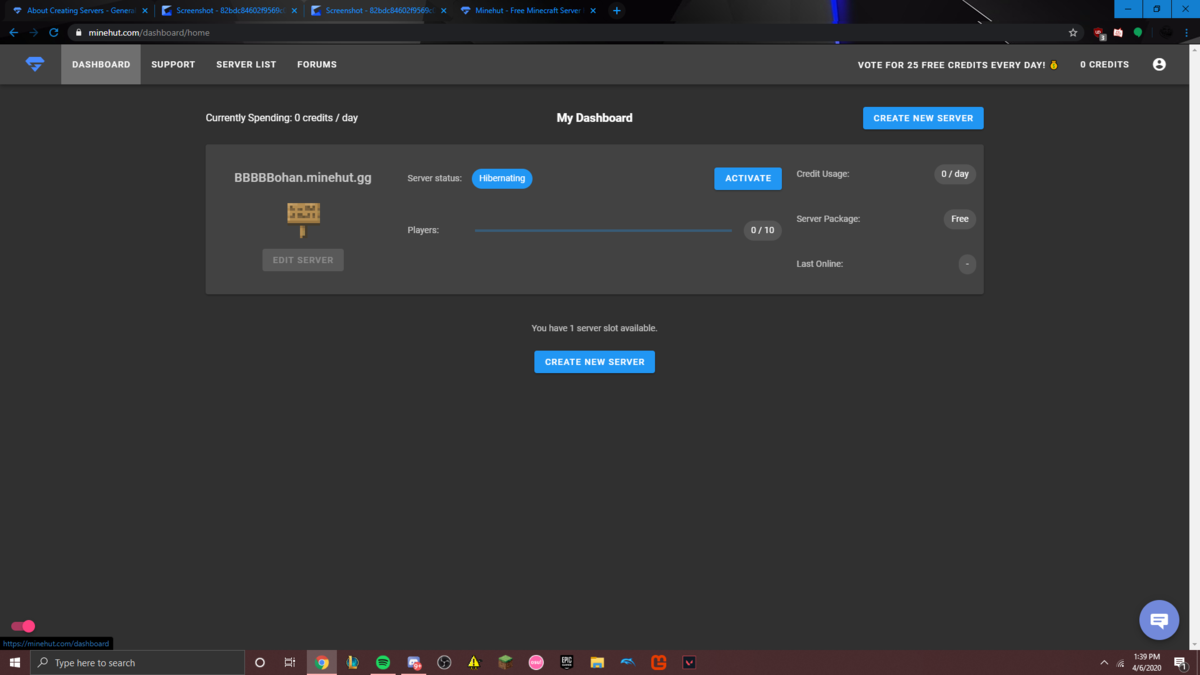The image size is (1200, 675).
Task: Open the Support nav item
Action: click(x=173, y=64)
